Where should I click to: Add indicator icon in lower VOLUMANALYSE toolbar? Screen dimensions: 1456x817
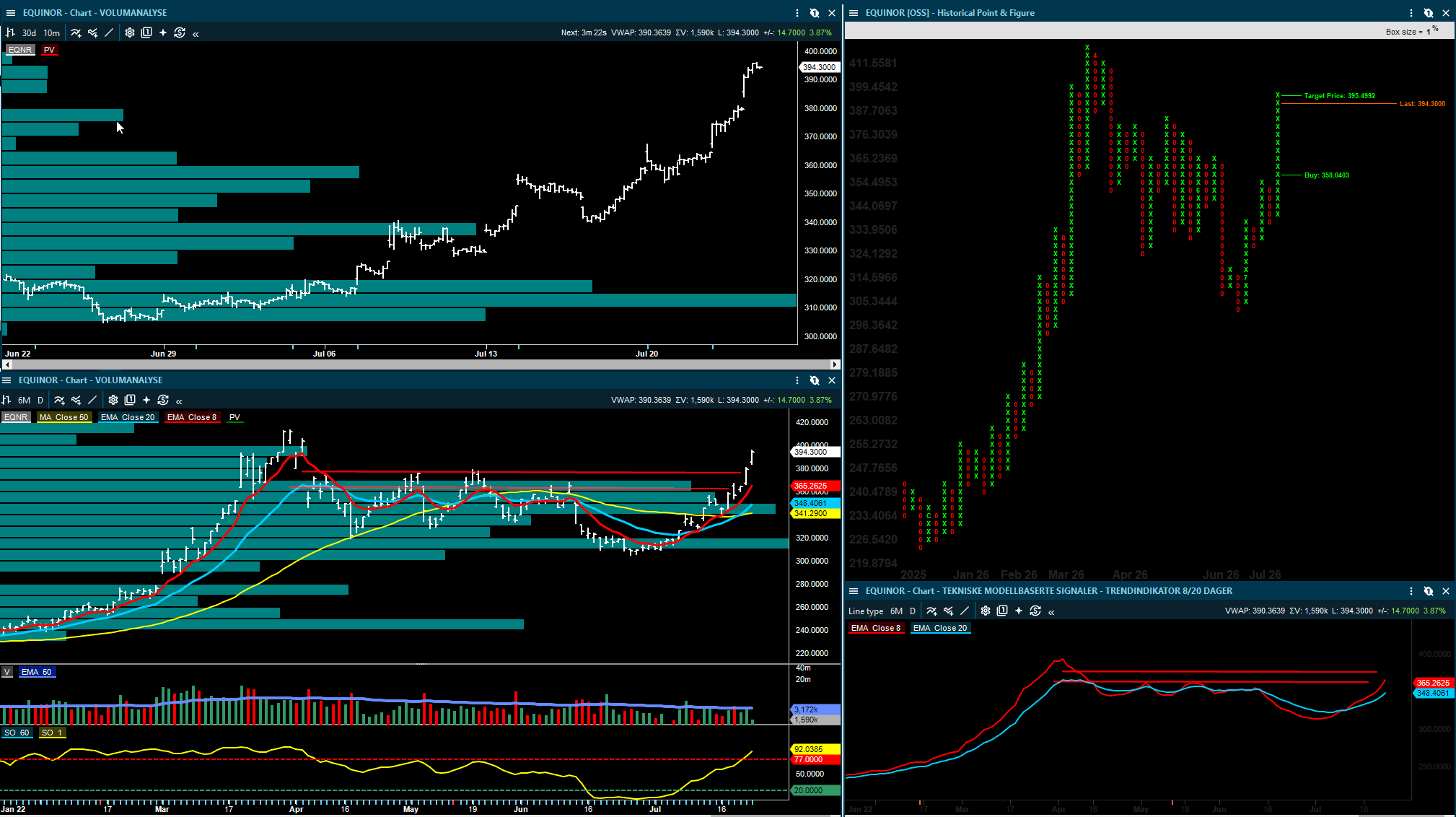[59, 400]
